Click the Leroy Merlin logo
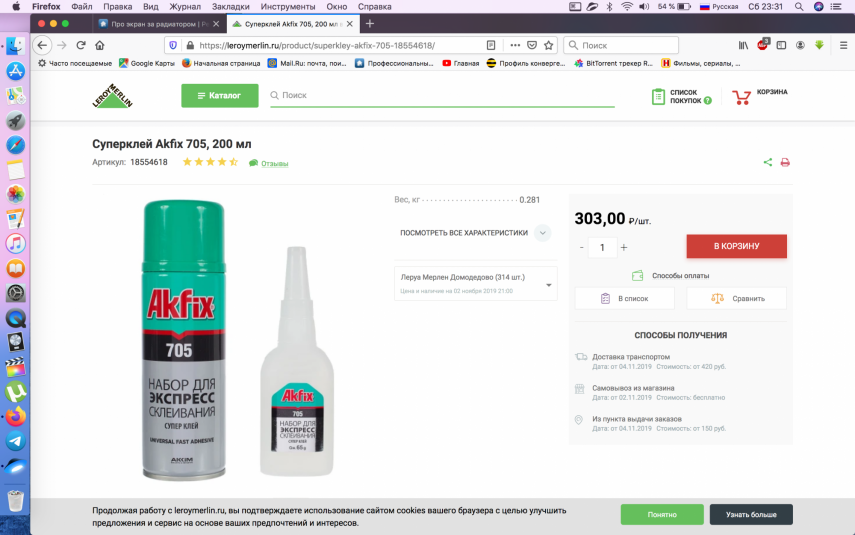855x535 pixels. click(113, 96)
